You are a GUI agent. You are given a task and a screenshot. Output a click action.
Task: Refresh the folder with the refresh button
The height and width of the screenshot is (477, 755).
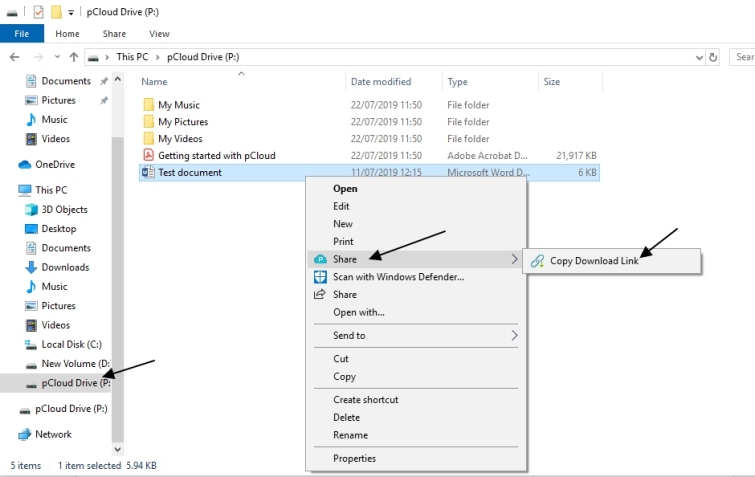pyautogui.click(x=713, y=57)
